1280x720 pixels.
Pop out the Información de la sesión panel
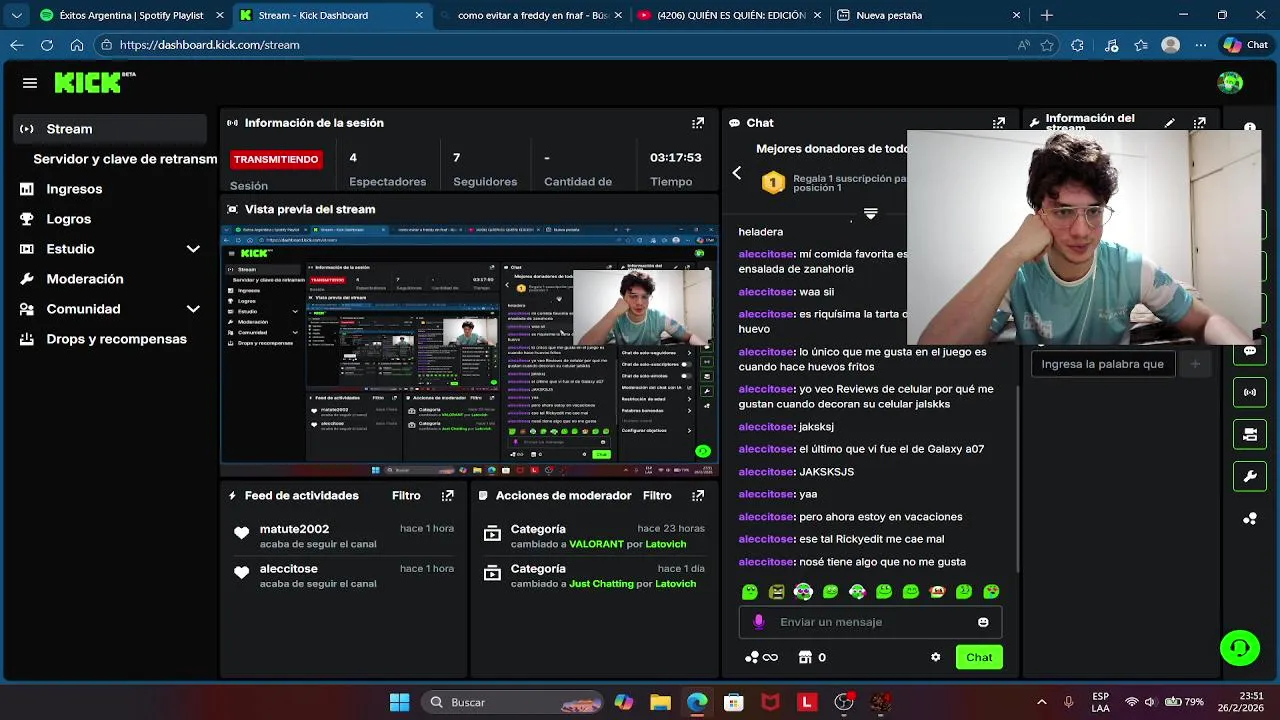coord(698,123)
